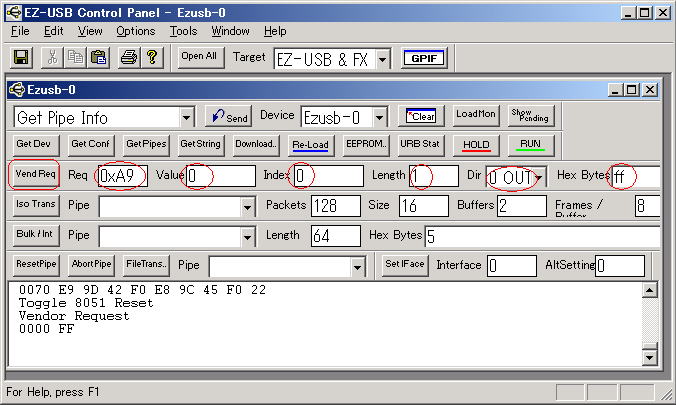Open the Tools menu
This screenshot has height=405, width=676.
pos(183,31)
